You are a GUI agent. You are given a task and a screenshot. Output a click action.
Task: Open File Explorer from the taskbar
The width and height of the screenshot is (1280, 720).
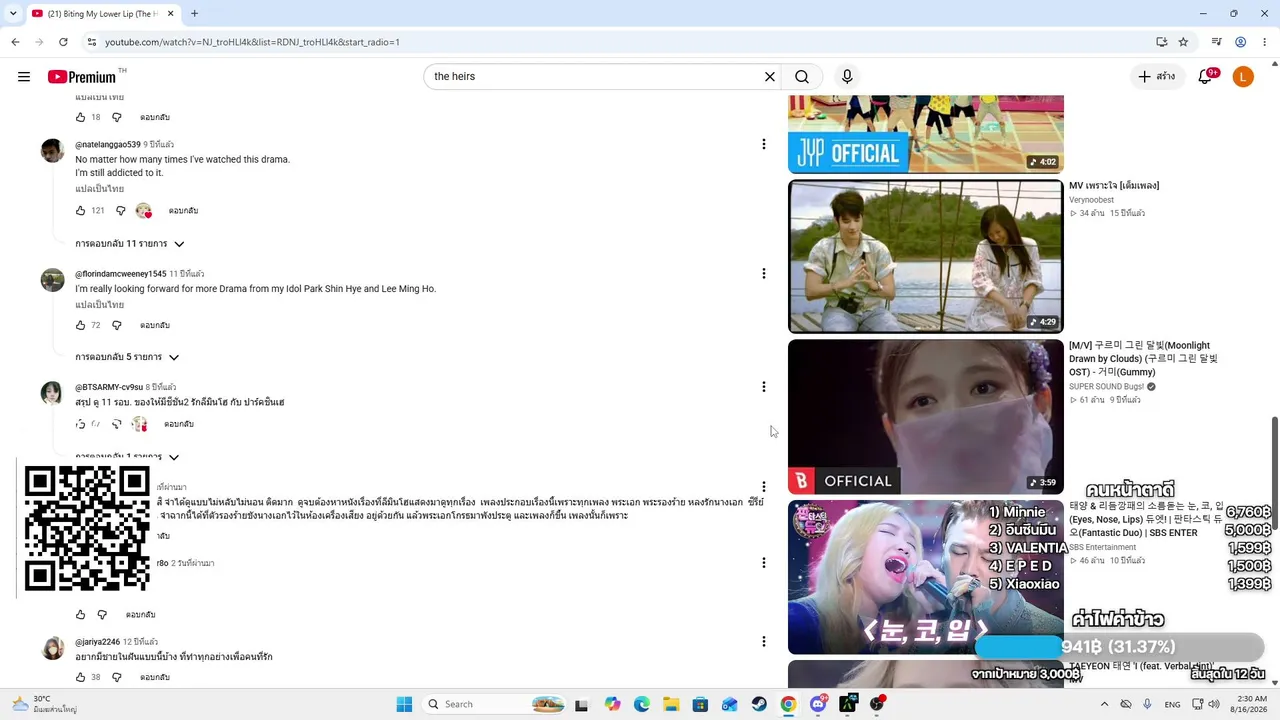pyautogui.click(x=671, y=704)
